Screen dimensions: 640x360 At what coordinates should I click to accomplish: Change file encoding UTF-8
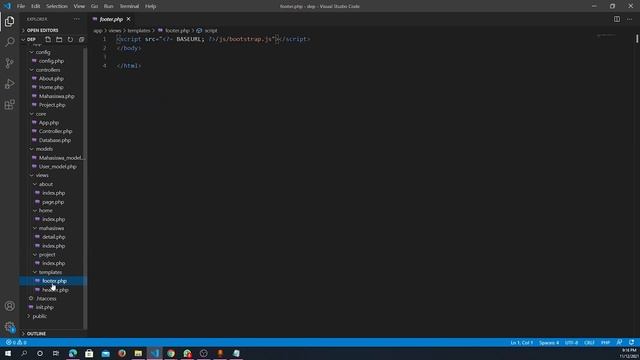click(x=571, y=342)
